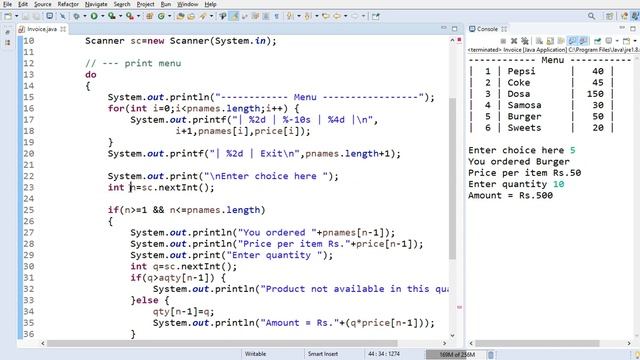Screen dimensions: 640x360
Task: Open the New file dropdown arrow
Action: 17,16
